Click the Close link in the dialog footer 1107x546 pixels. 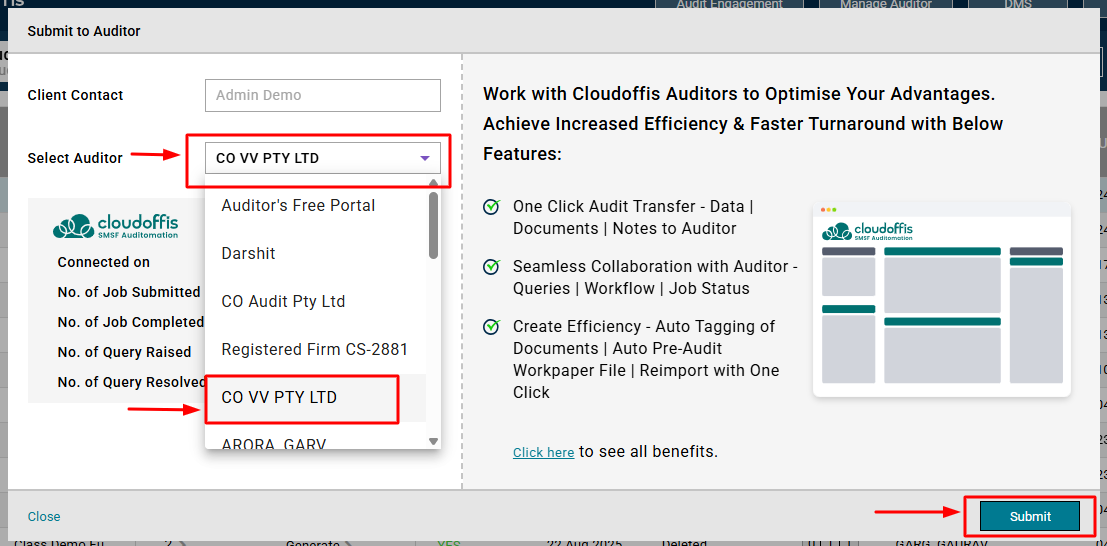[x=44, y=517]
